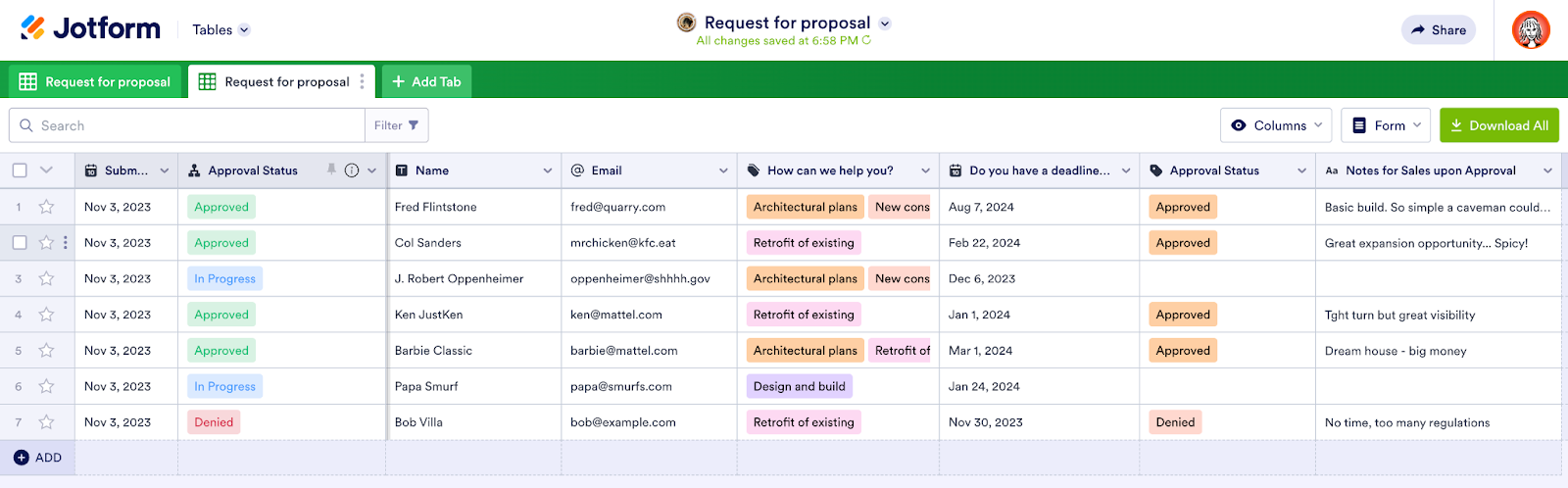Image resolution: width=1568 pixels, height=488 pixels.
Task: Star the Bob Villa row
Action: pos(46,422)
